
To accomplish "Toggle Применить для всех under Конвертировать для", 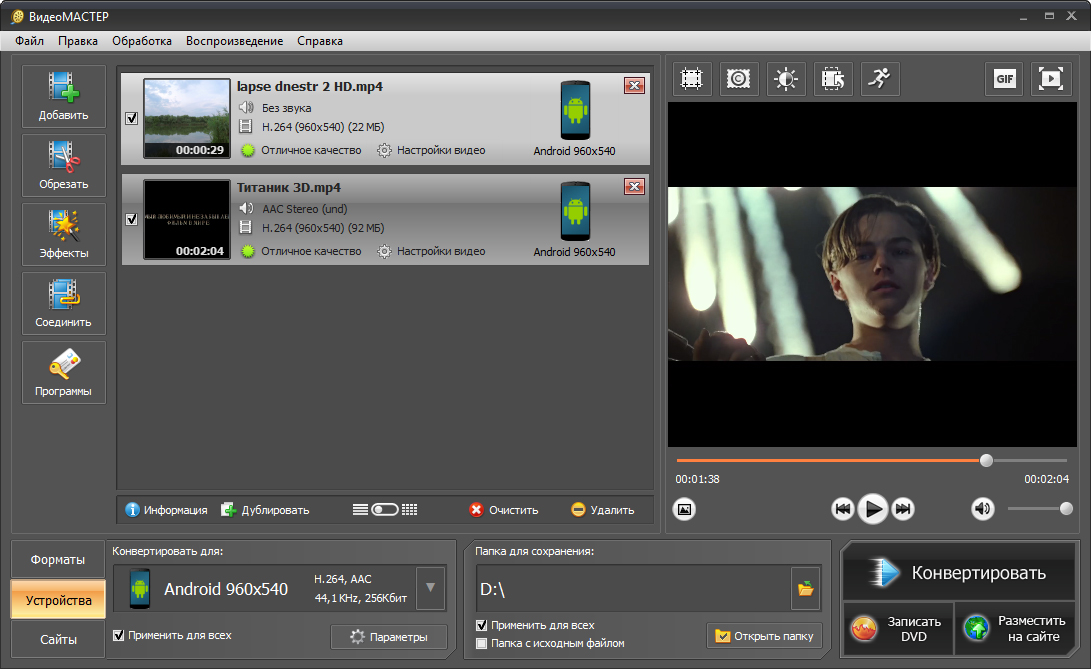I will [x=118, y=635].
